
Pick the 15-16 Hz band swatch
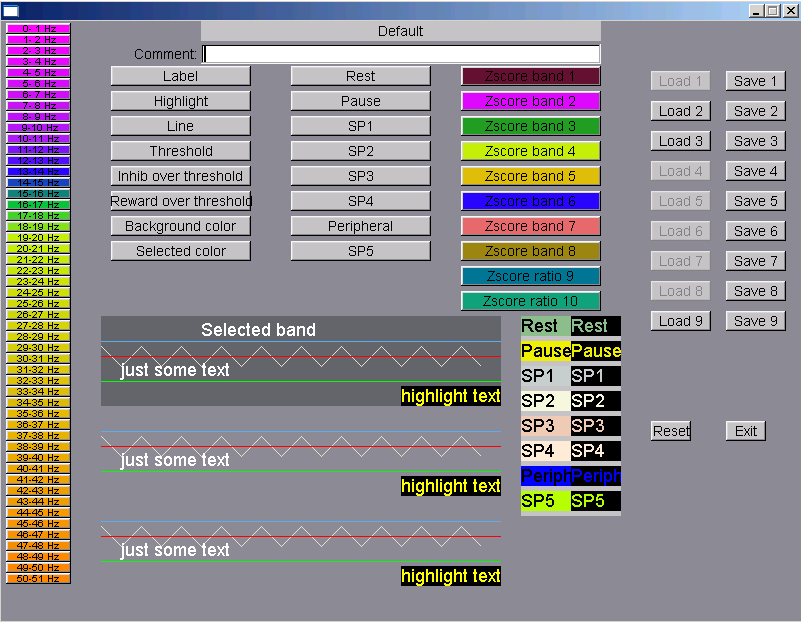38,194
